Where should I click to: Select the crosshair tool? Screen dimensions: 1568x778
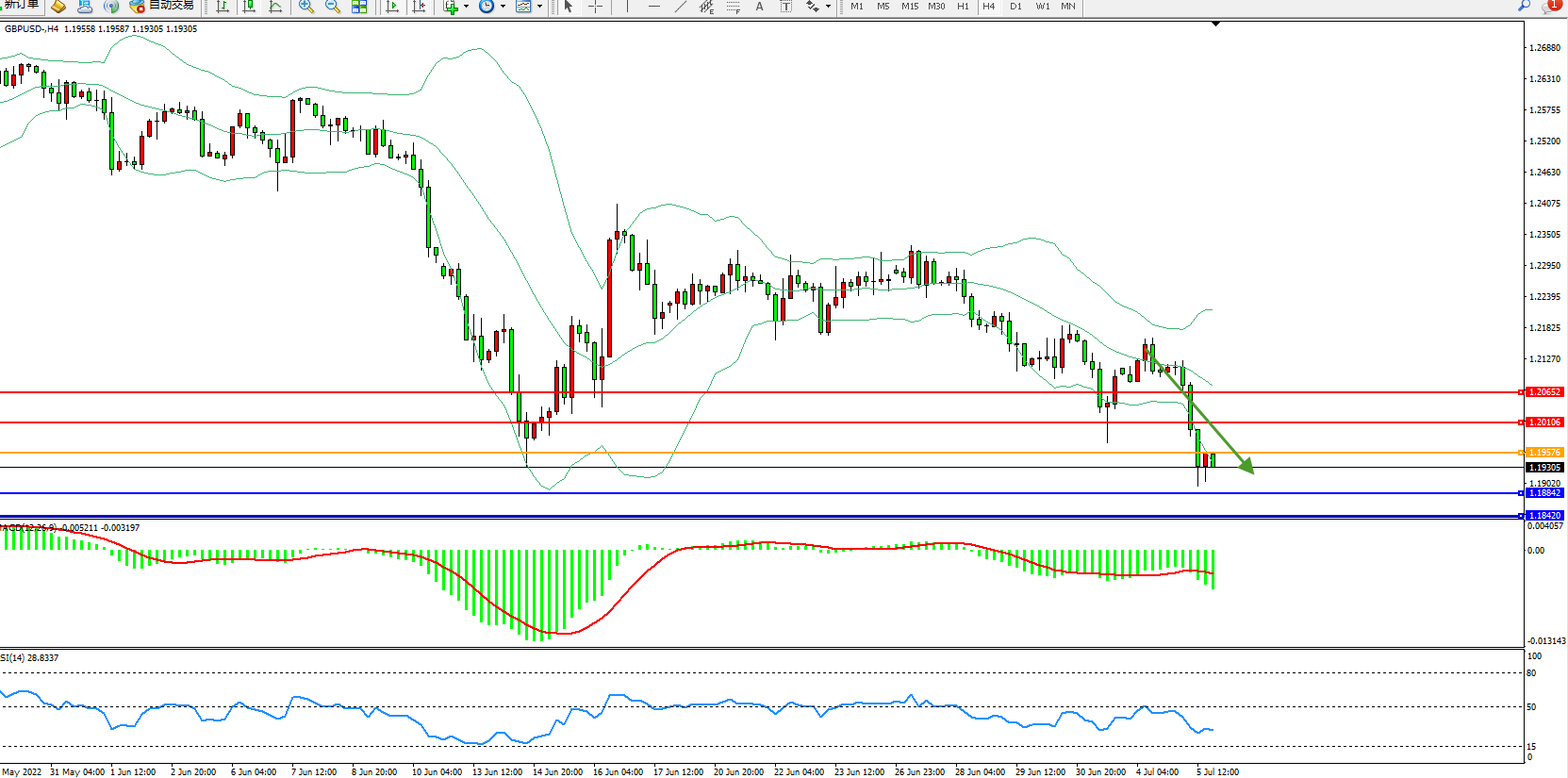pos(596,7)
